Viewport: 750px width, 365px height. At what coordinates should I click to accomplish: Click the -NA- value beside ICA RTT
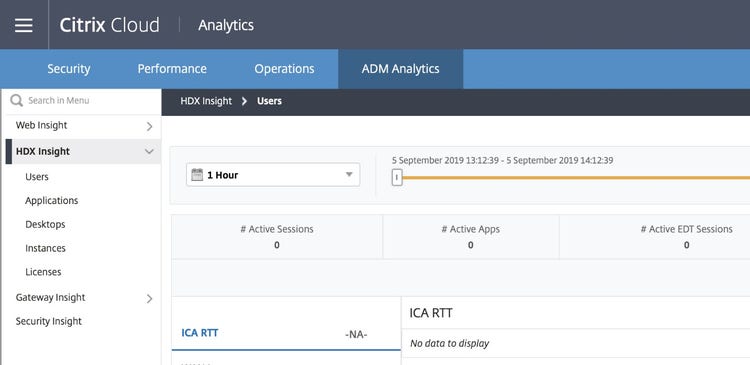(356, 334)
